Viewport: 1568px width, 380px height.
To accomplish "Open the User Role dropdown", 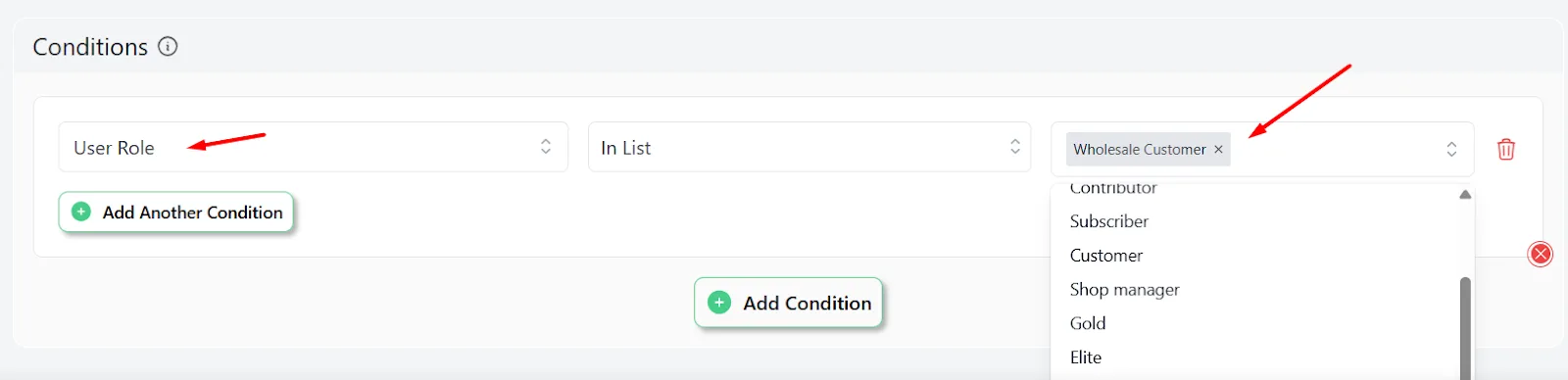I will [x=314, y=147].
